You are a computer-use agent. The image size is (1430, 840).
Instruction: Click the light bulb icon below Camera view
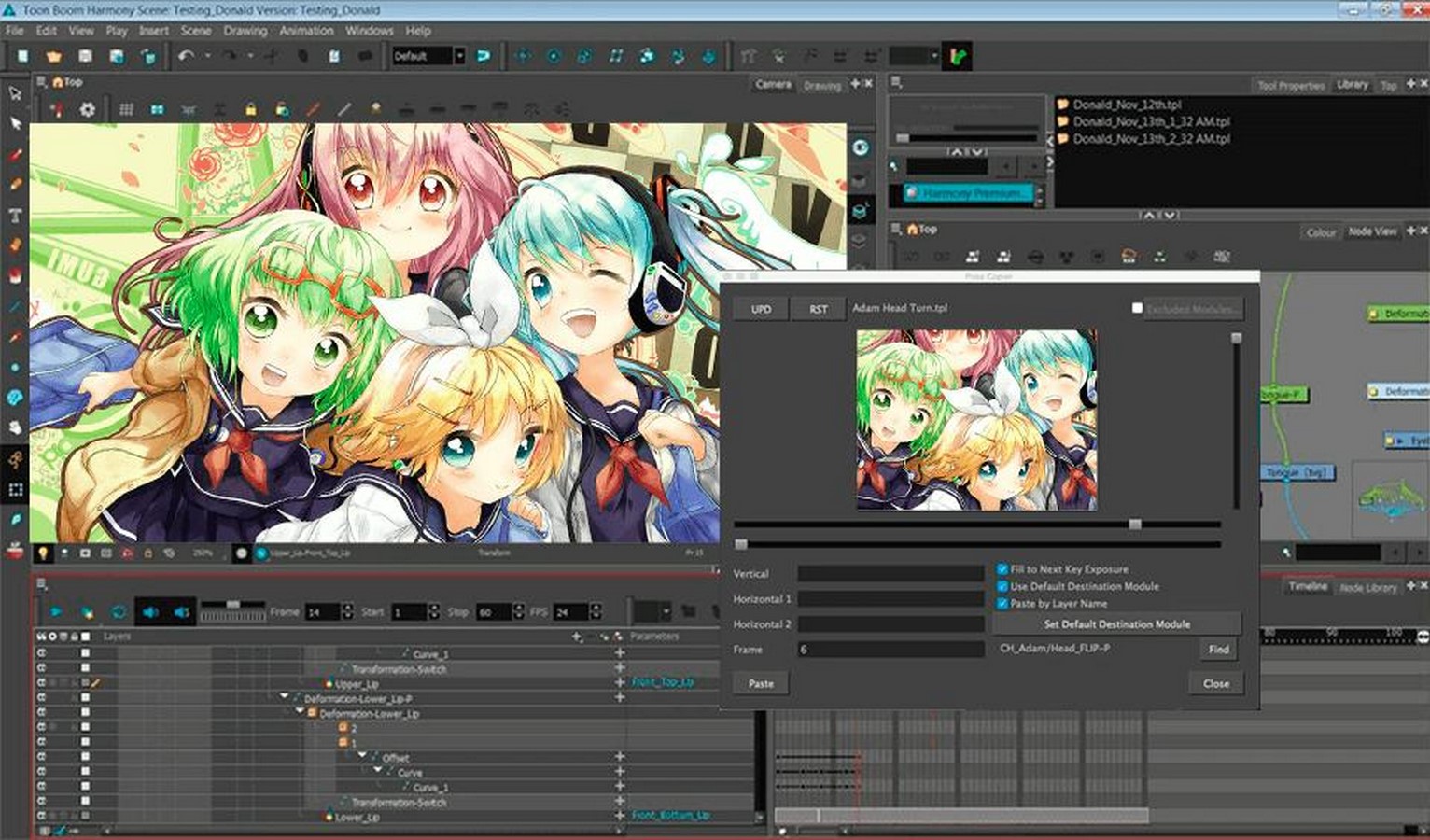click(x=42, y=553)
